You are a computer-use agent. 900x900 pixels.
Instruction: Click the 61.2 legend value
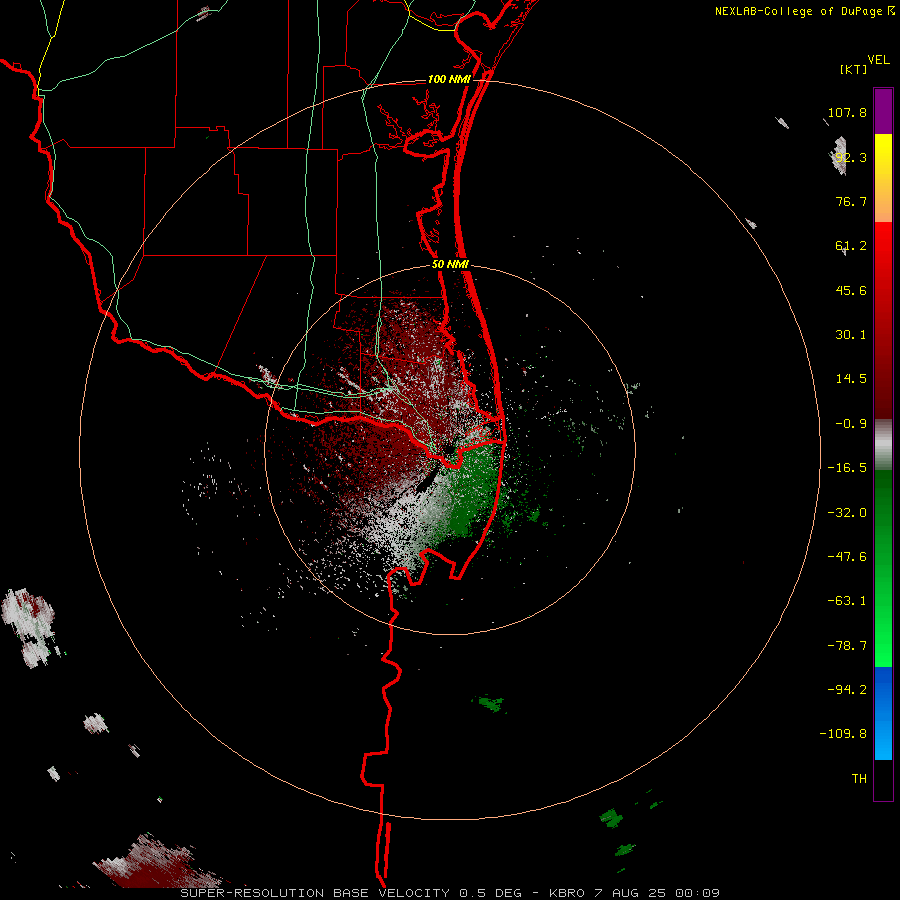click(x=851, y=246)
